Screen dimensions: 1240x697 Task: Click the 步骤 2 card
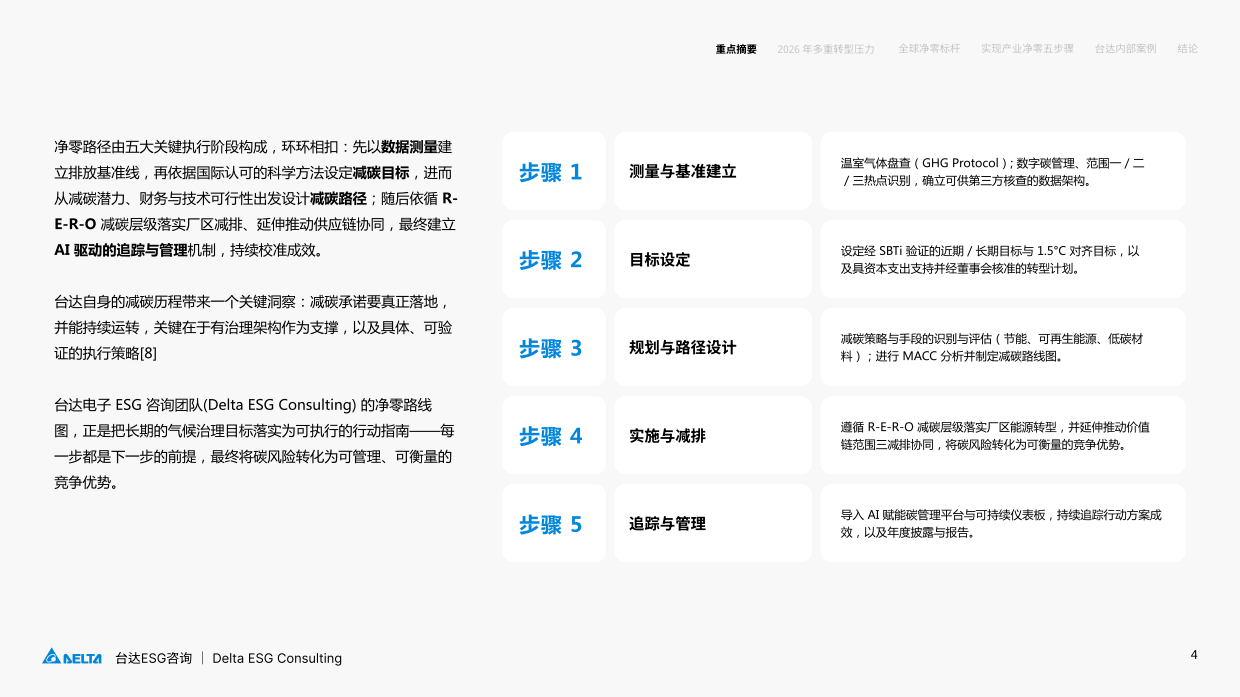coord(554,259)
